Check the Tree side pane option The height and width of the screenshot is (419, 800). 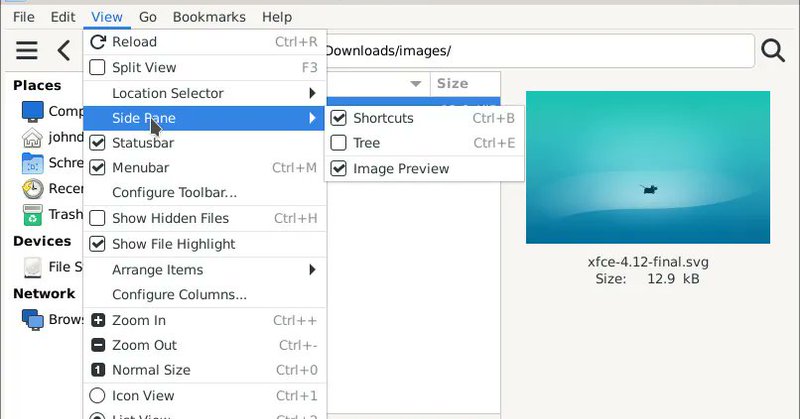click(338, 143)
